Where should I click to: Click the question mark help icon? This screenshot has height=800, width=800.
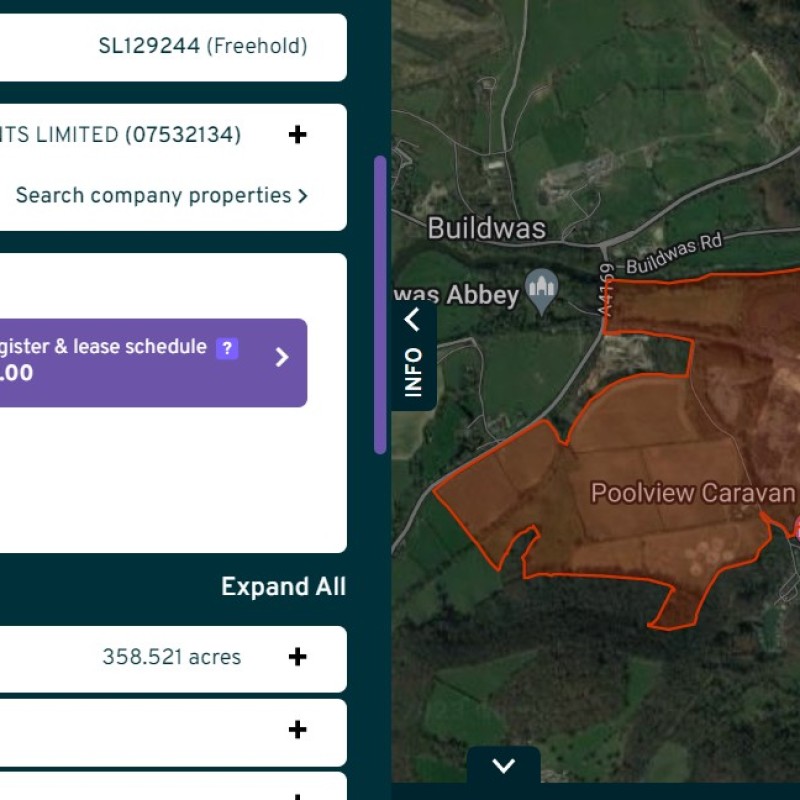(227, 348)
